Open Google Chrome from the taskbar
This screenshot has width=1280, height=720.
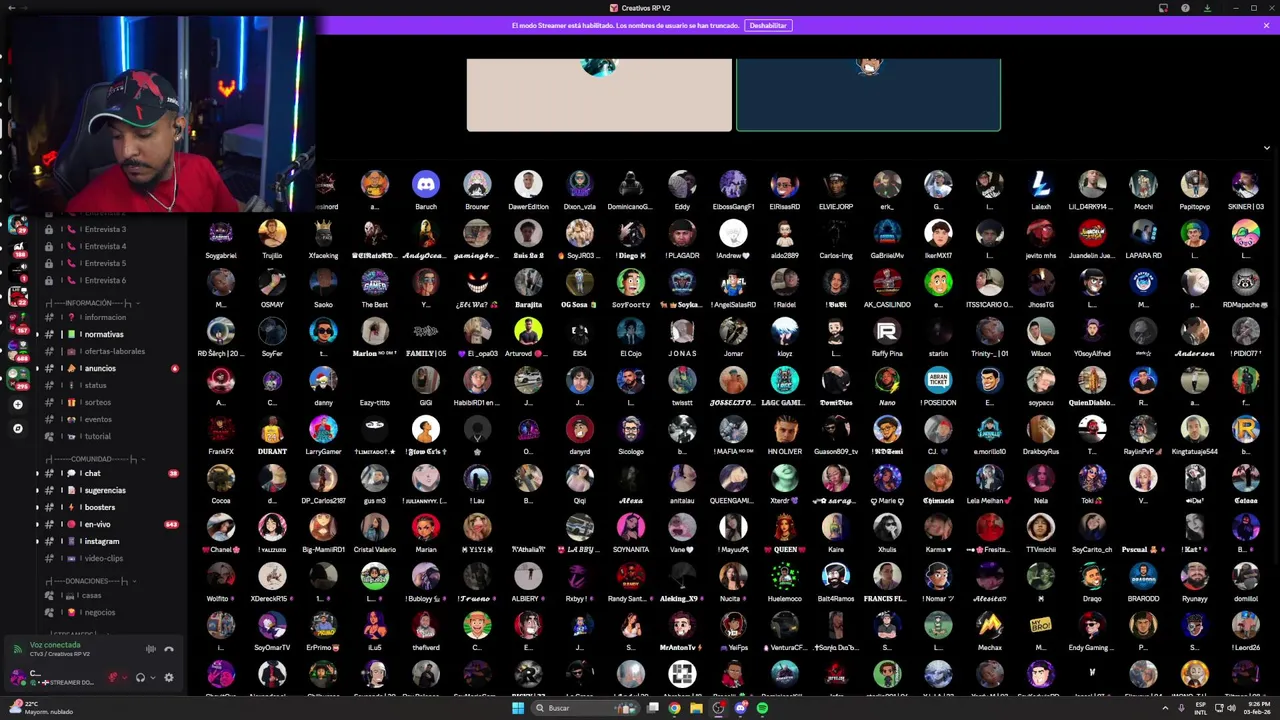[674, 708]
